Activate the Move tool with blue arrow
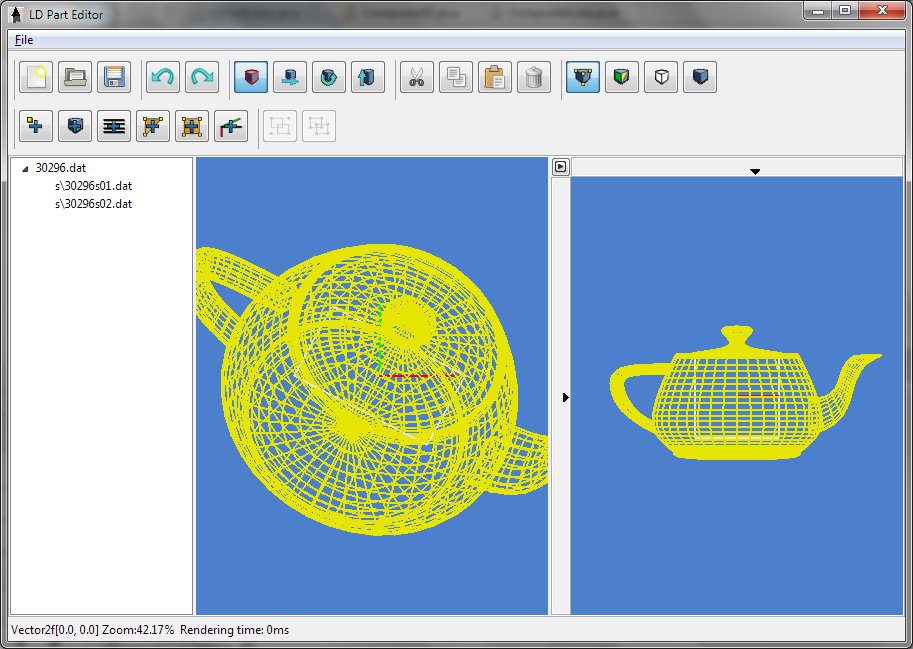This screenshot has width=913, height=649. pyautogui.click(x=290, y=77)
